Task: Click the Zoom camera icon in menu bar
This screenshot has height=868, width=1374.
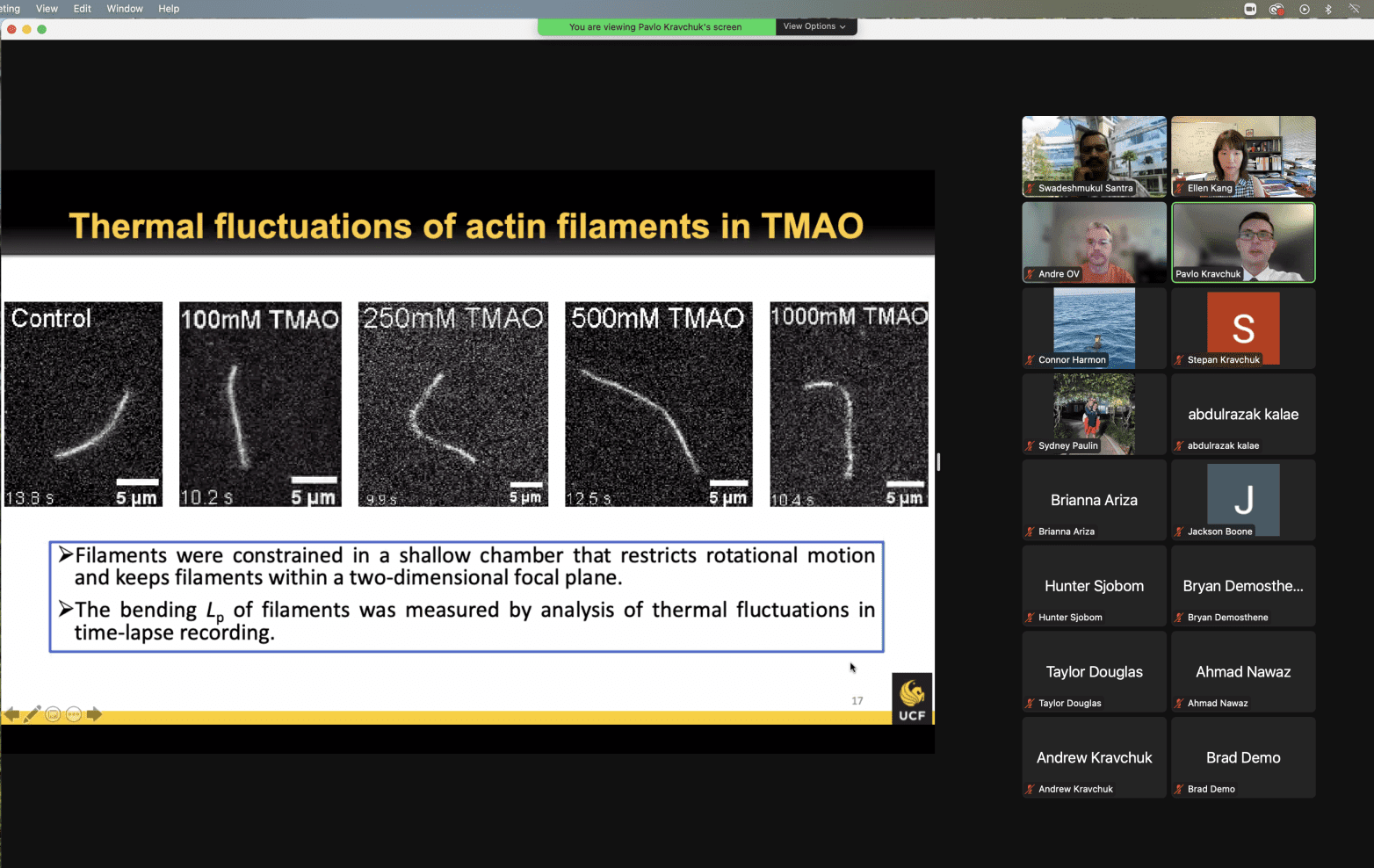Action: [x=1250, y=9]
